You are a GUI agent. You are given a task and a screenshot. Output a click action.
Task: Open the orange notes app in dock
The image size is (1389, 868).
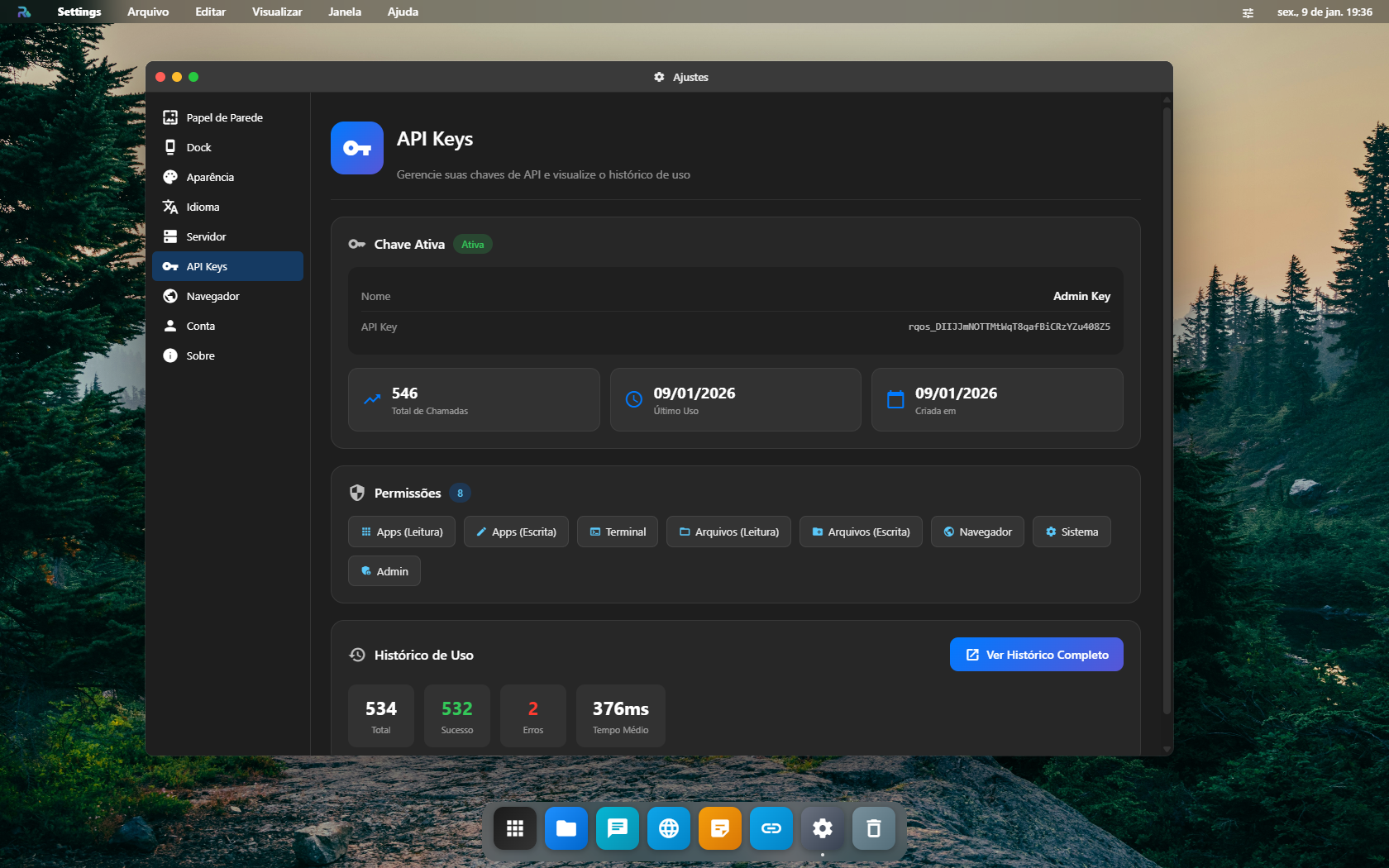pyautogui.click(x=720, y=828)
